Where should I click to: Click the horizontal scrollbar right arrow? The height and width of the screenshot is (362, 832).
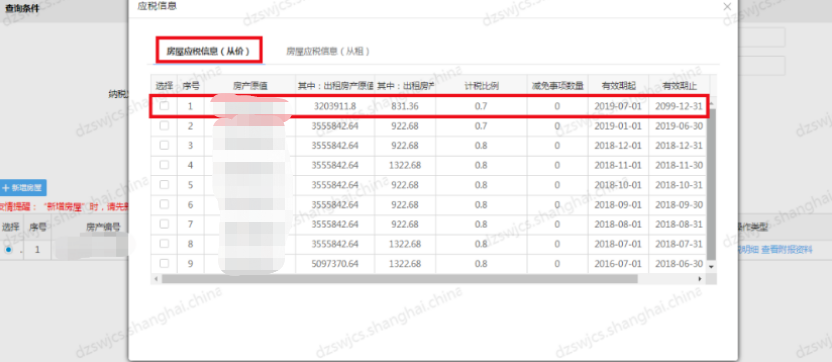pos(700,279)
